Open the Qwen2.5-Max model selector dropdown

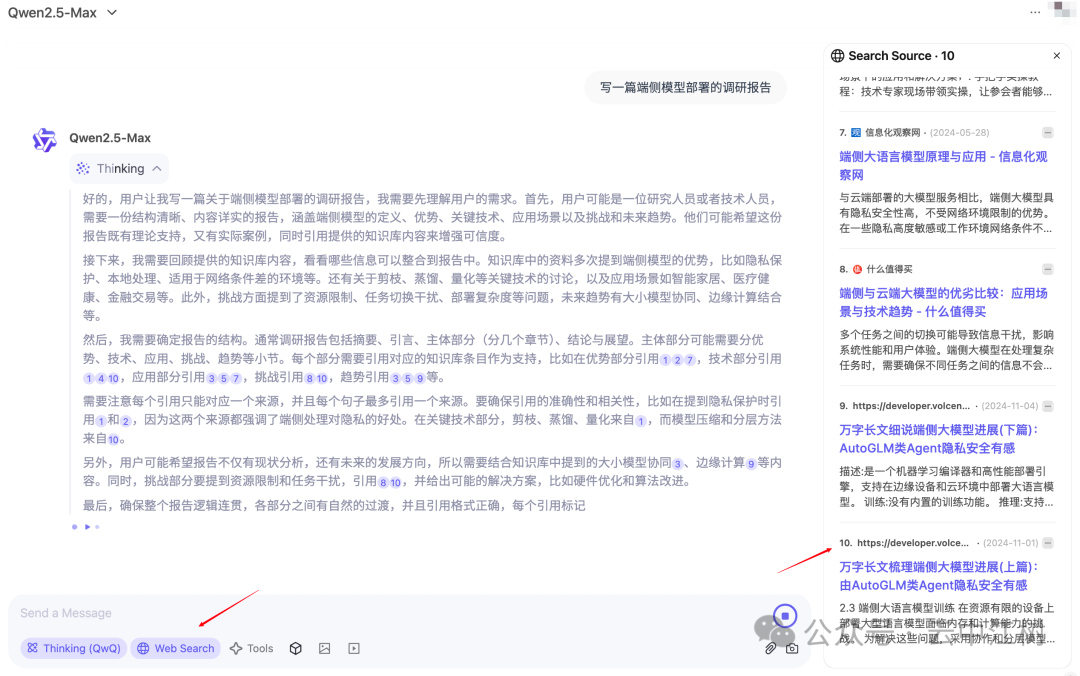point(63,12)
